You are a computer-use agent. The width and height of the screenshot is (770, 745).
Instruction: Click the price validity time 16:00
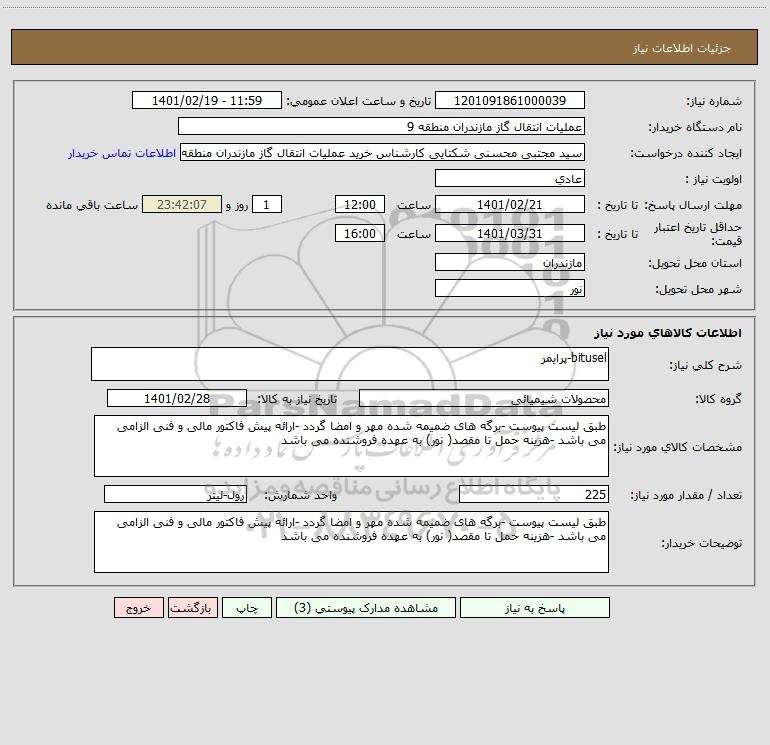click(359, 233)
